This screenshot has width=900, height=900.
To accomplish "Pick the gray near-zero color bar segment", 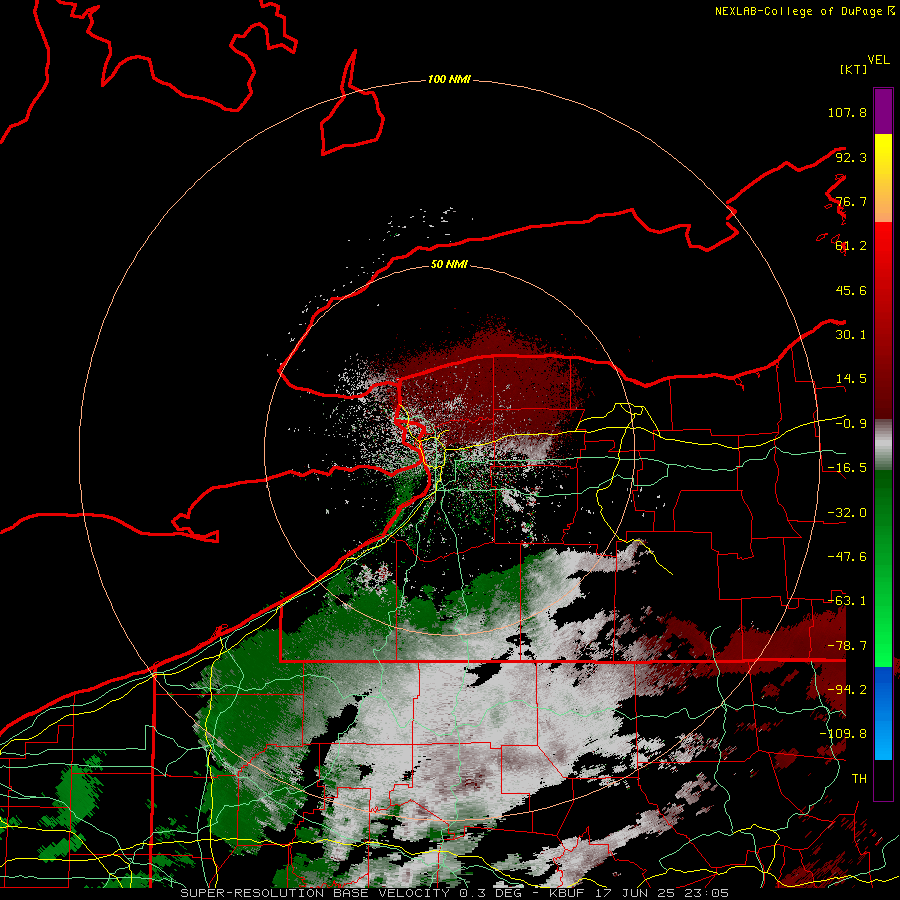I will click(883, 445).
